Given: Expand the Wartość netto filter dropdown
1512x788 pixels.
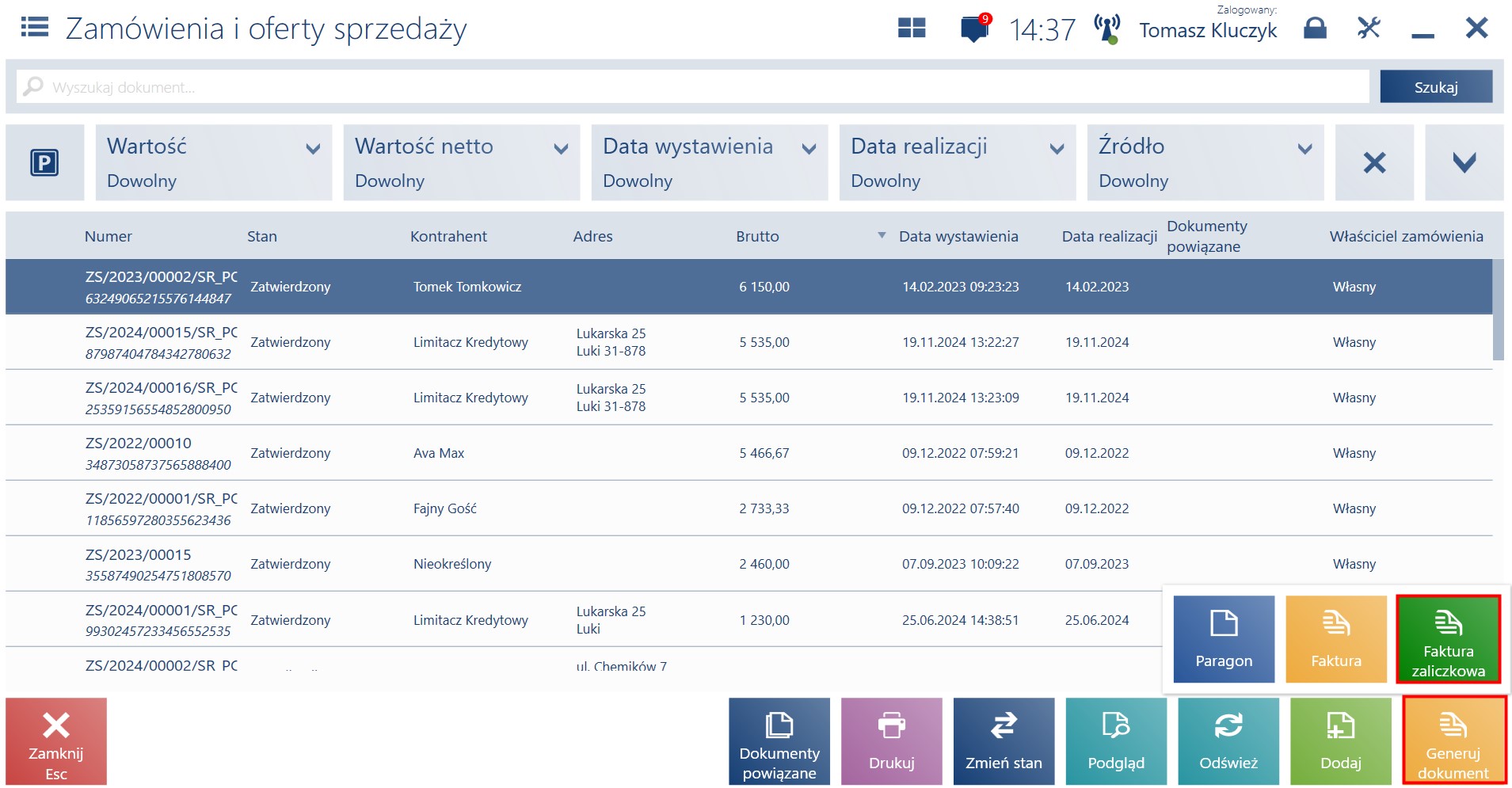Looking at the screenshot, I should [x=462, y=163].
